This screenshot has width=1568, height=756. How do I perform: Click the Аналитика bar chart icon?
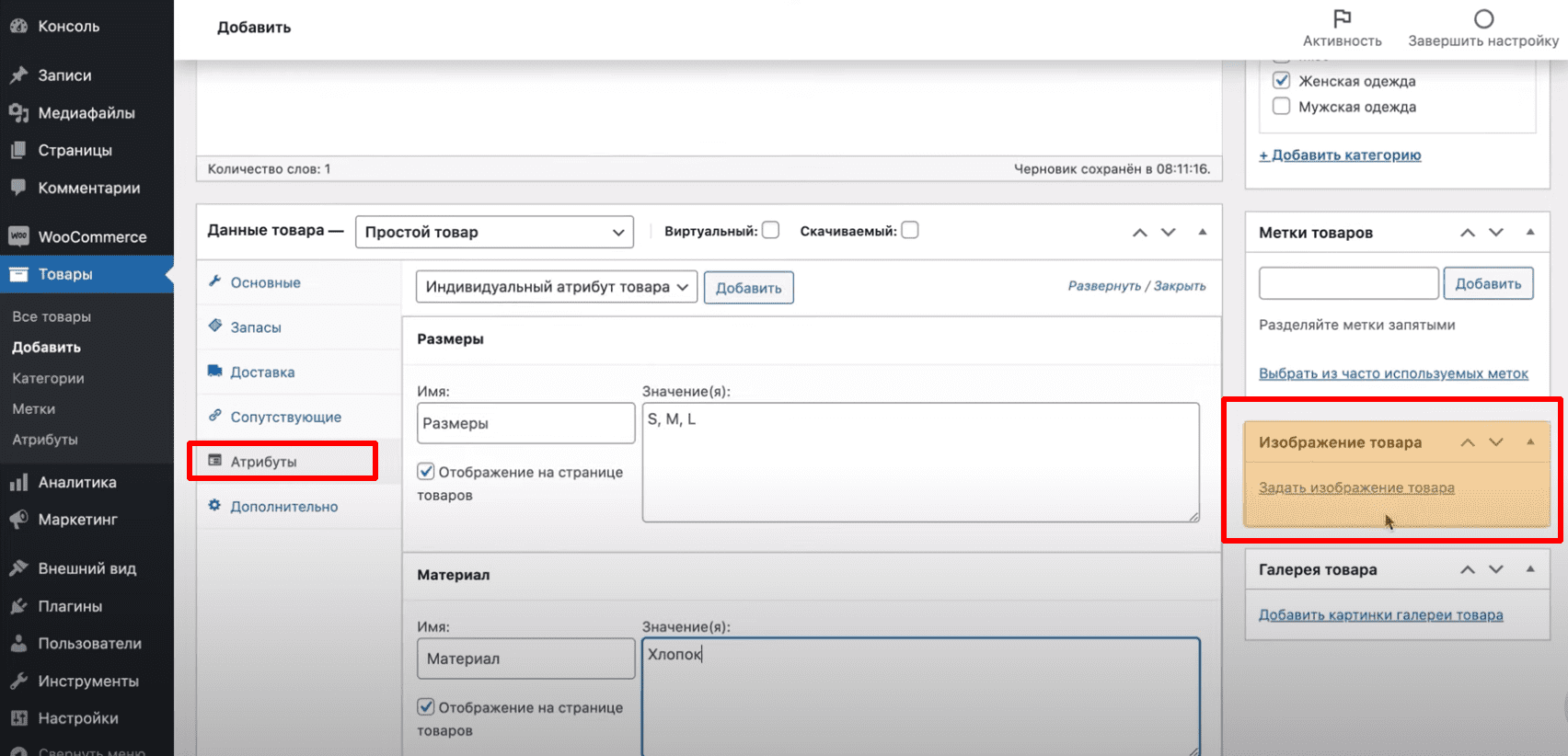pyautogui.click(x=18, y=482)
